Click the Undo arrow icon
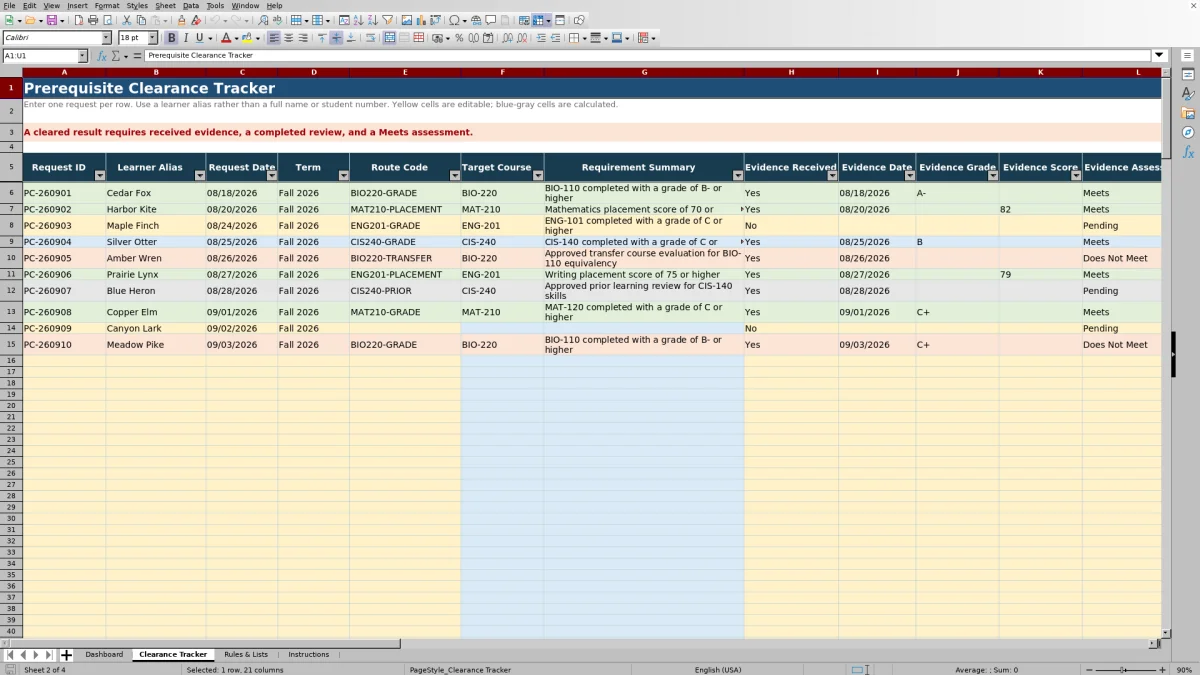Screen dimensions: 1200x675 coord(214,20)
